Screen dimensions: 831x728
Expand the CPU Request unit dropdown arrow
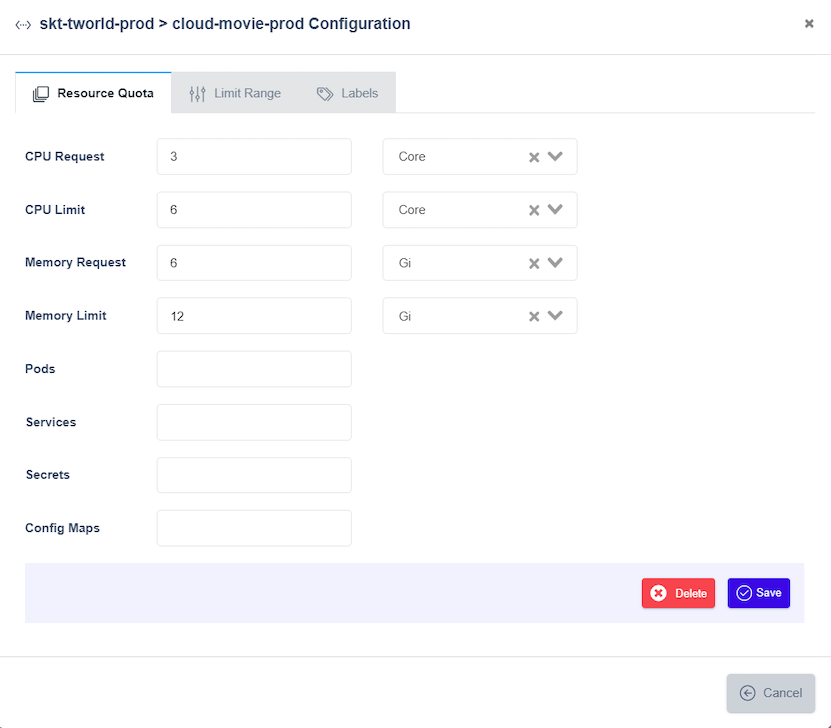[555, 156]
